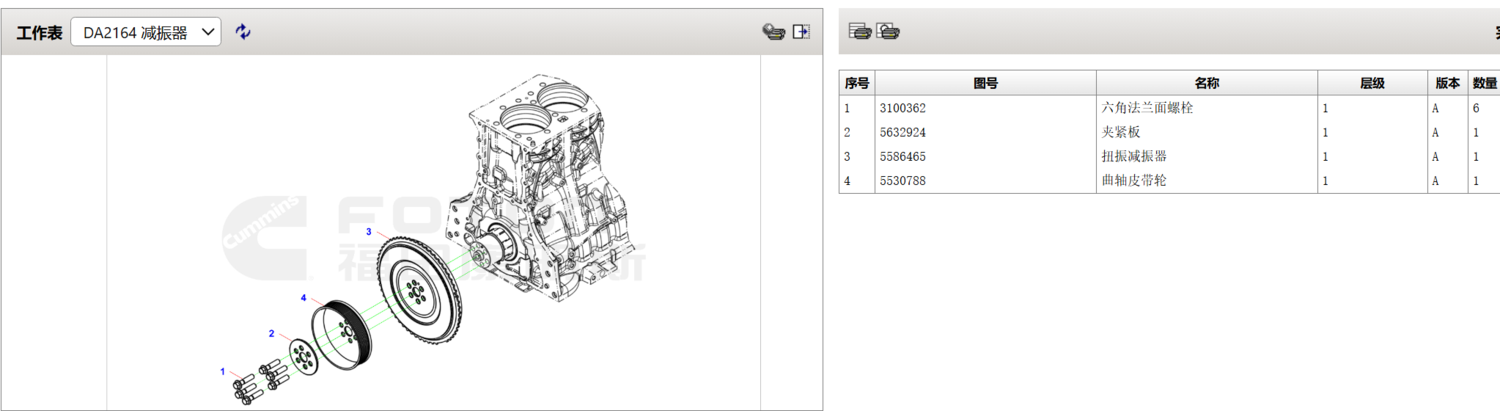
Task: Select part number 5632924 in table
Action: pos(902,132)
